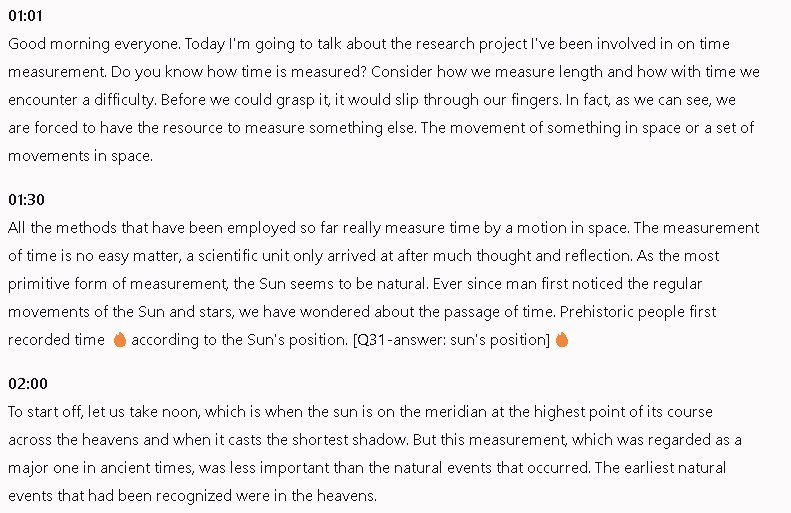Image resolution: width=791 pixels, height=513 pixels.
Task: Click the flame icon before "according to the Sun's"
Action: click(120, 340)
